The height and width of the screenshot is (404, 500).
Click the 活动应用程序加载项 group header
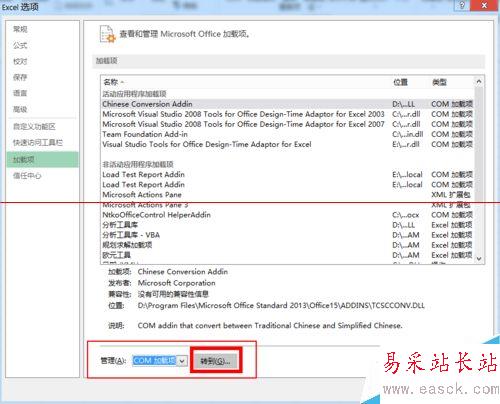coord(134,94)
